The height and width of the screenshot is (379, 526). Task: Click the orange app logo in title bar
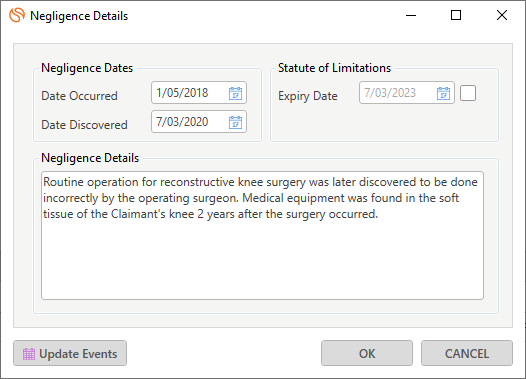tap(17, 15)
